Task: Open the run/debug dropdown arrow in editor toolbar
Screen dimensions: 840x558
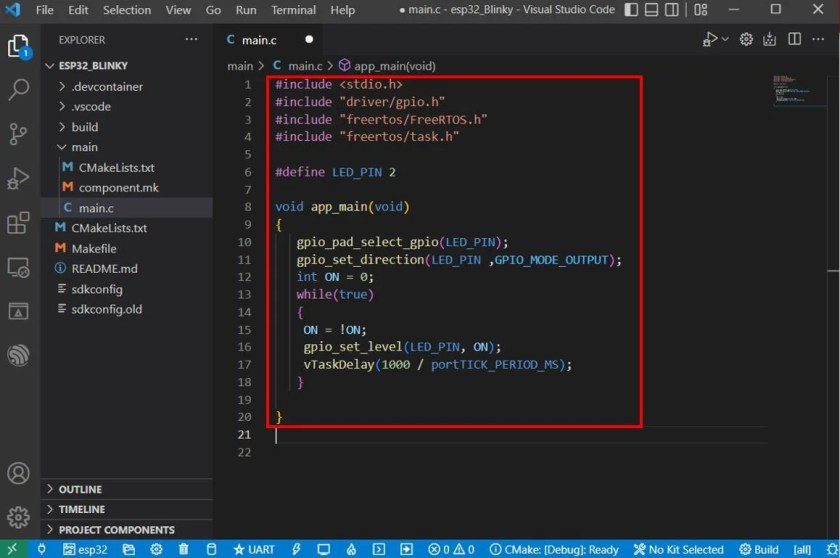Action: [725, 40]
